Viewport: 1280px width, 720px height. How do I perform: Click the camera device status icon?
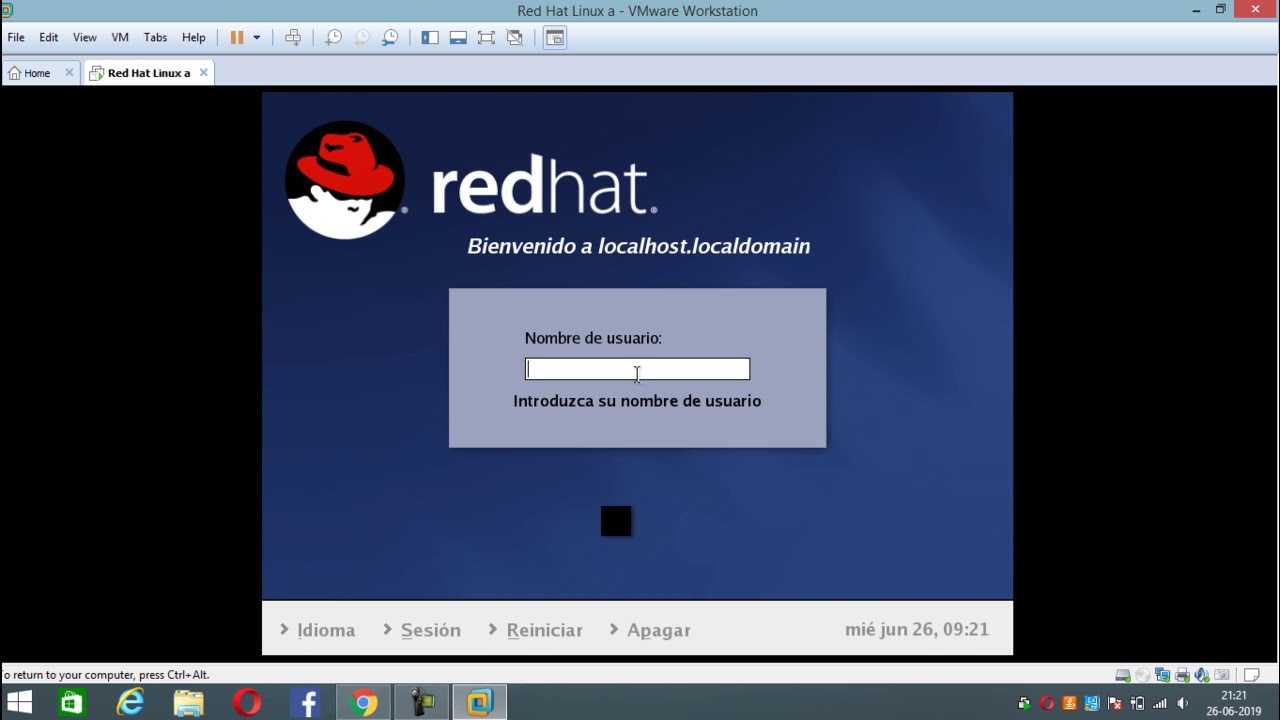tap(1221, 675)
